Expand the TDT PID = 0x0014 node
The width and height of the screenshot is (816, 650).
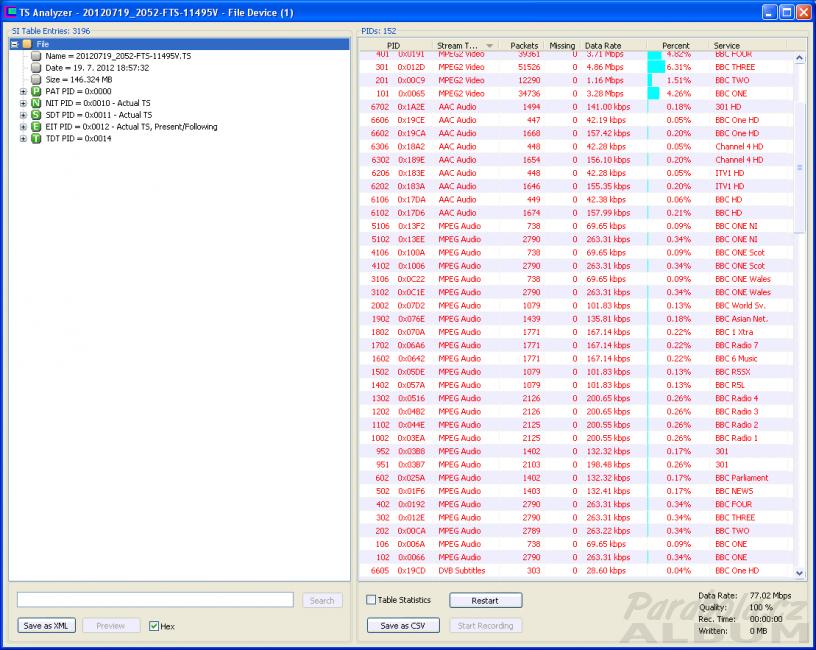point(23,138)
